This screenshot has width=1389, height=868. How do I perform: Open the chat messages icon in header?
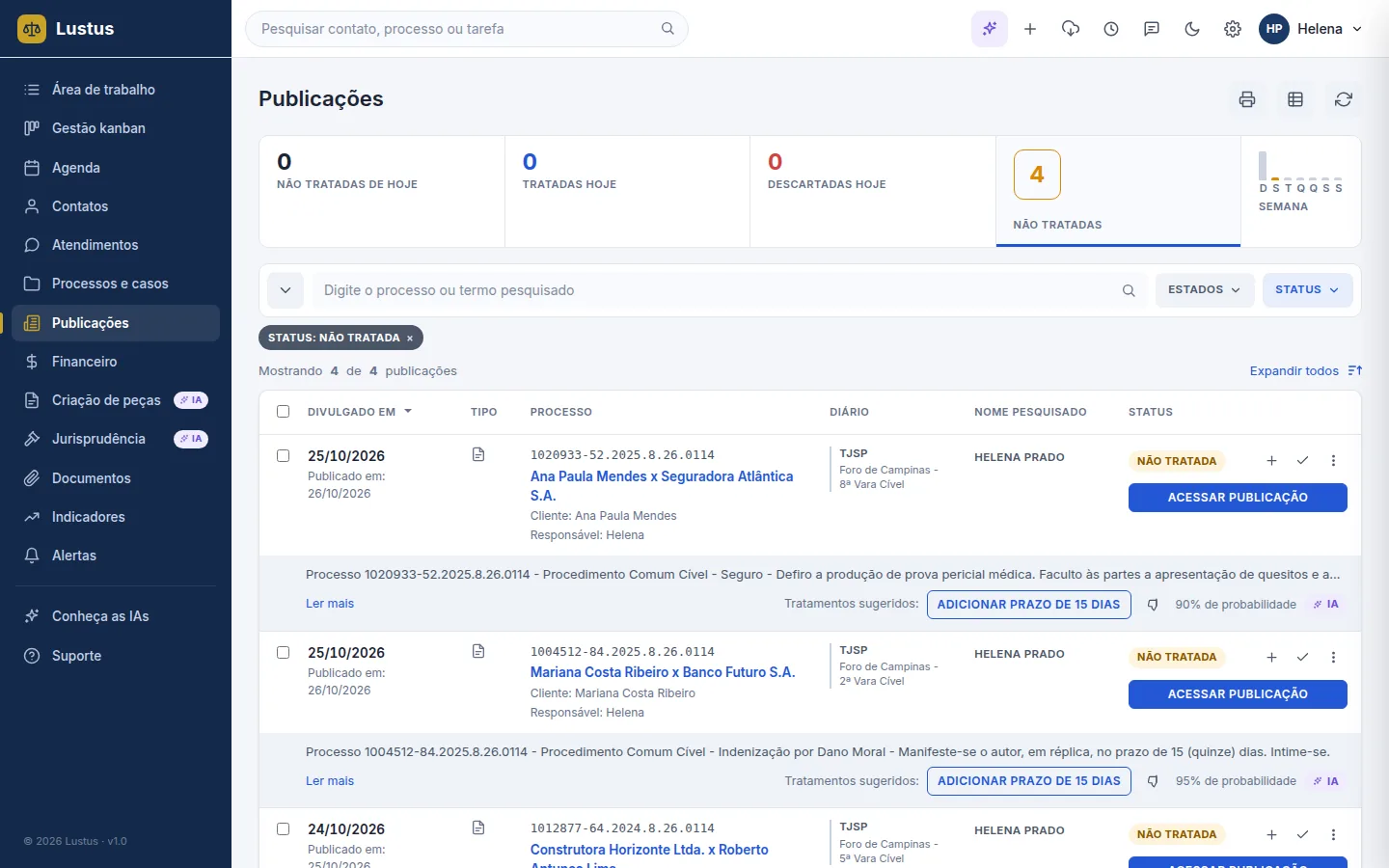click(1152, 29)
